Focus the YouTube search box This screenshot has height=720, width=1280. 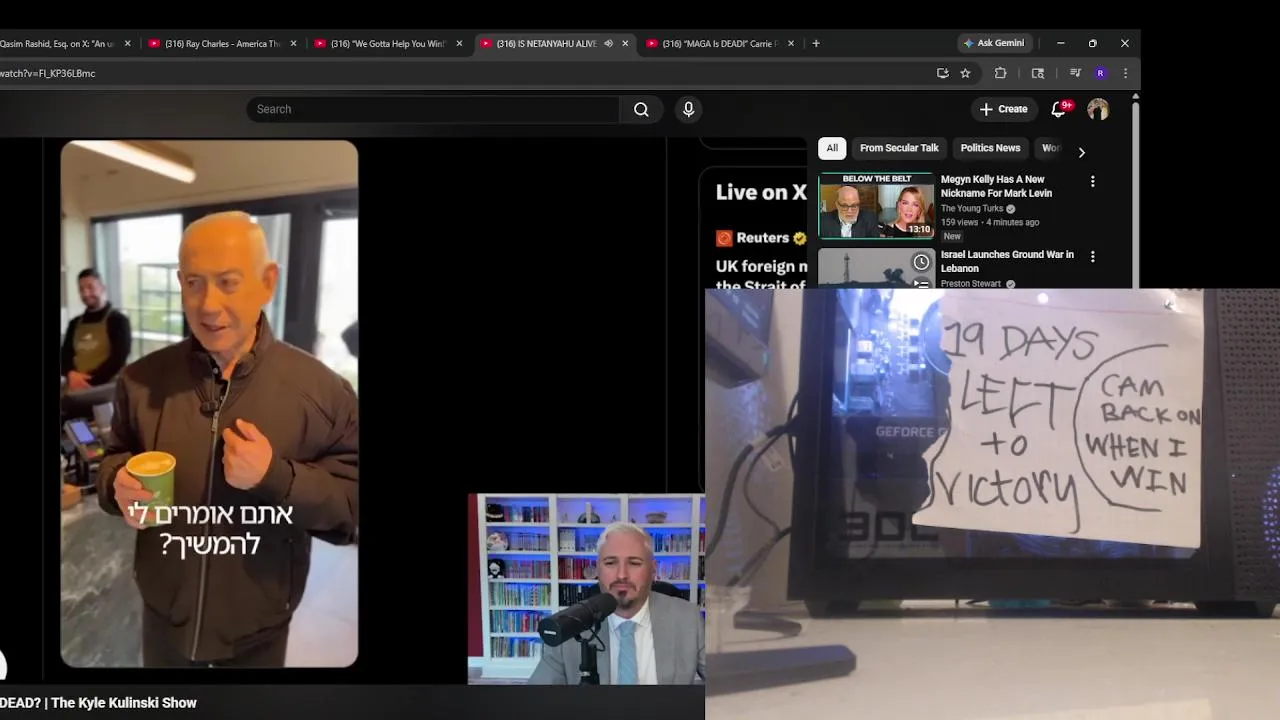click(x=433, y=109)
